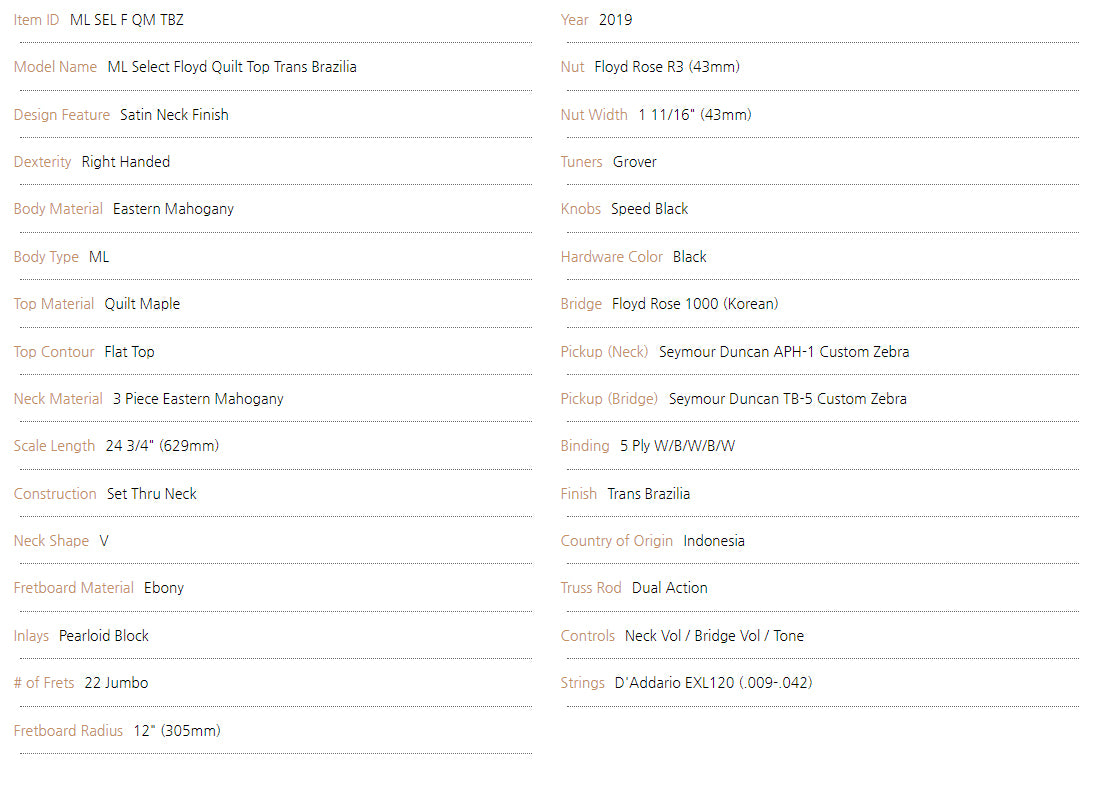Screen dimensions: 1106x793
Task: Select the Seymour Duncan APH-1 Custom Zebra text
Action: point(784,352)
